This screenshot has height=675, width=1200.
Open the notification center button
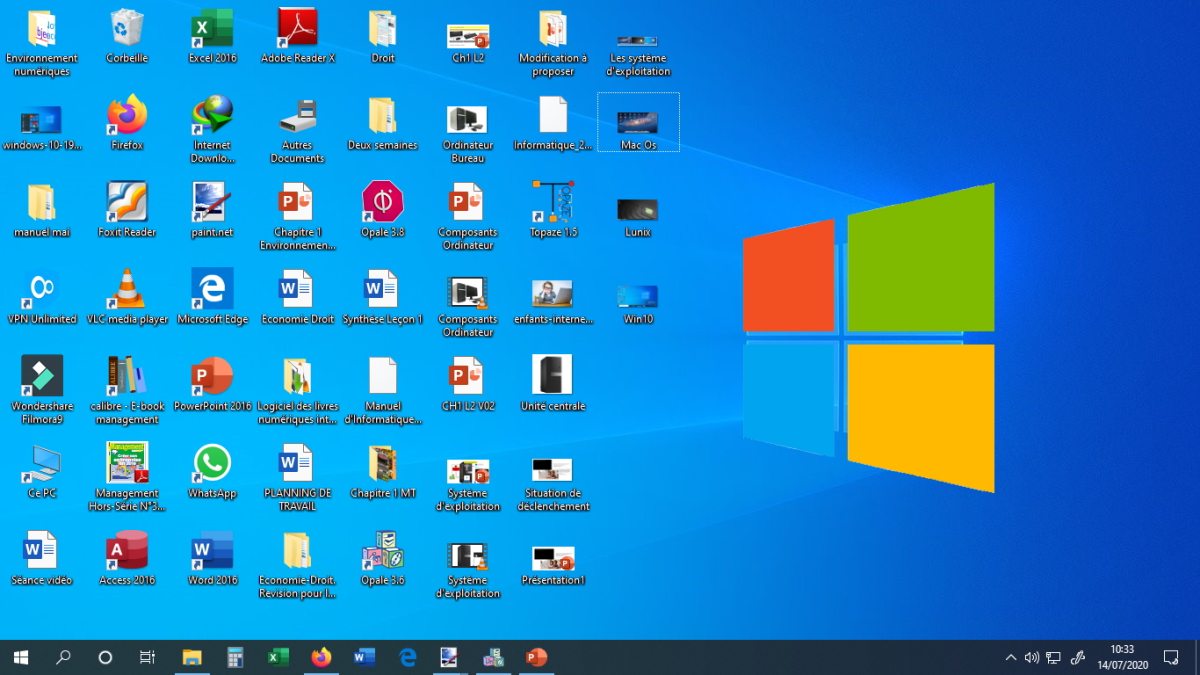tap(1171, 657)
